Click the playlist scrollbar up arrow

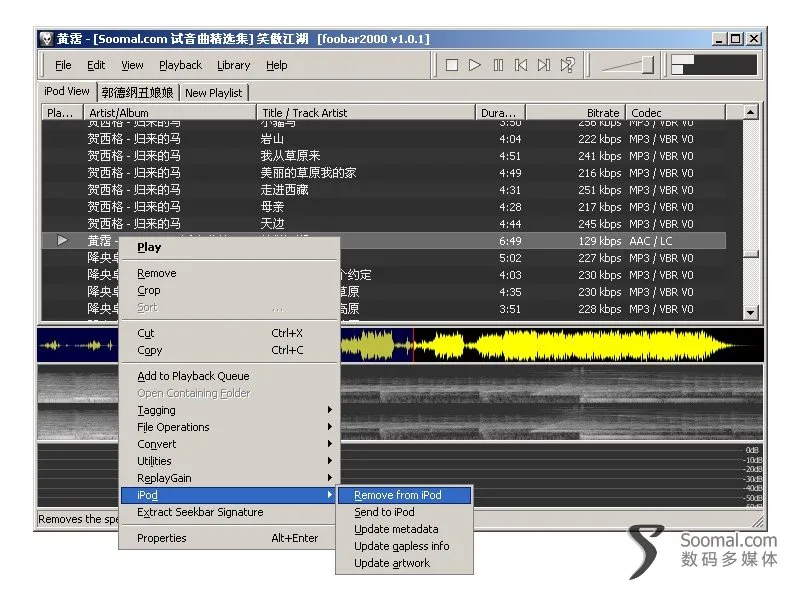[751, 112]
